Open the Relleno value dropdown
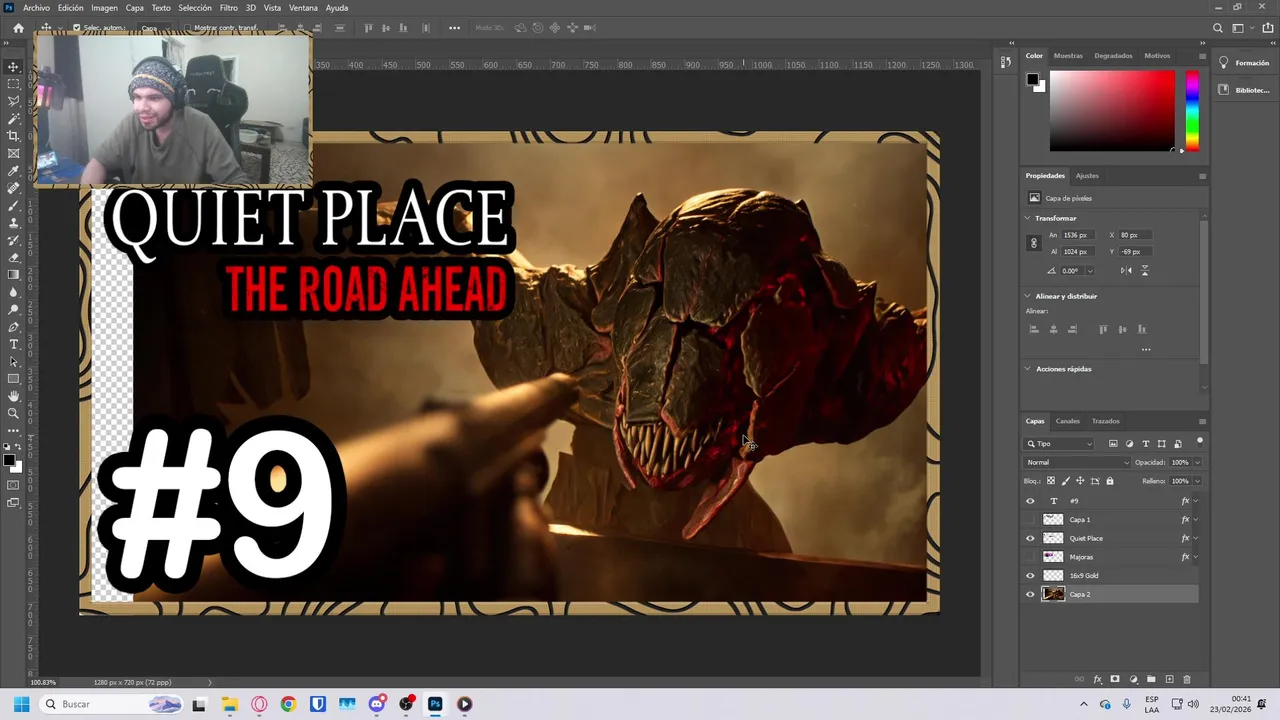The height and width of the screenshot is (720, 1280). tap(1197, 481)
